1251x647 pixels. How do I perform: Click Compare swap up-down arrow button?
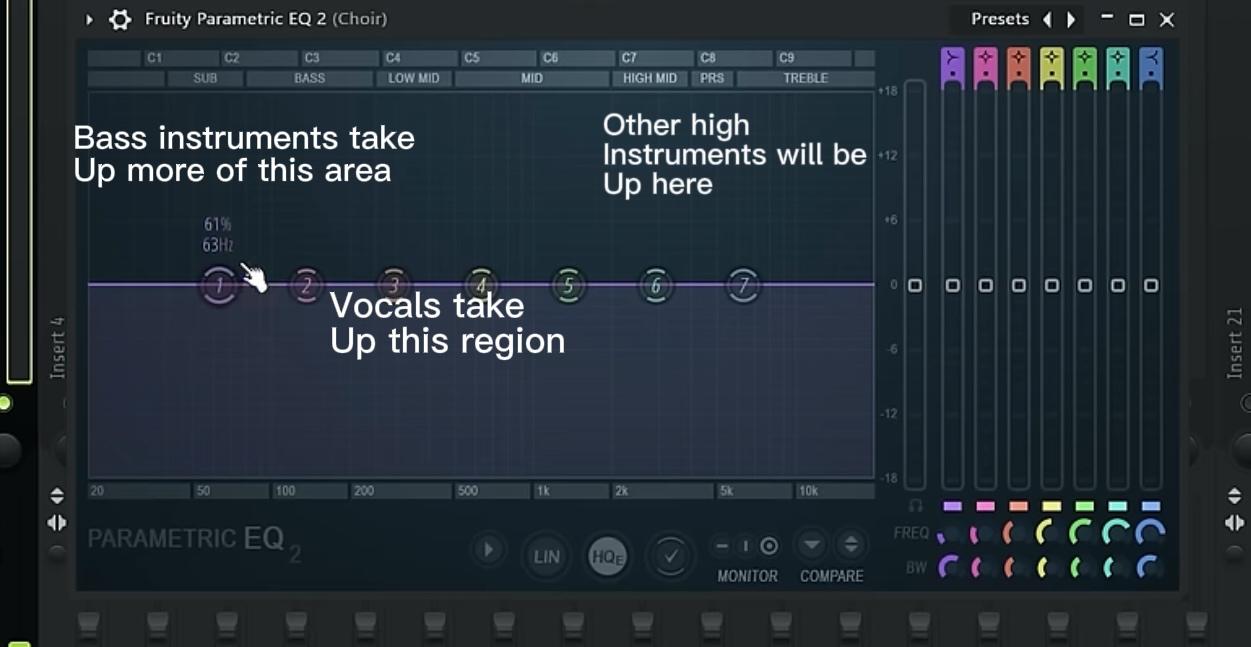coord(850,545)
